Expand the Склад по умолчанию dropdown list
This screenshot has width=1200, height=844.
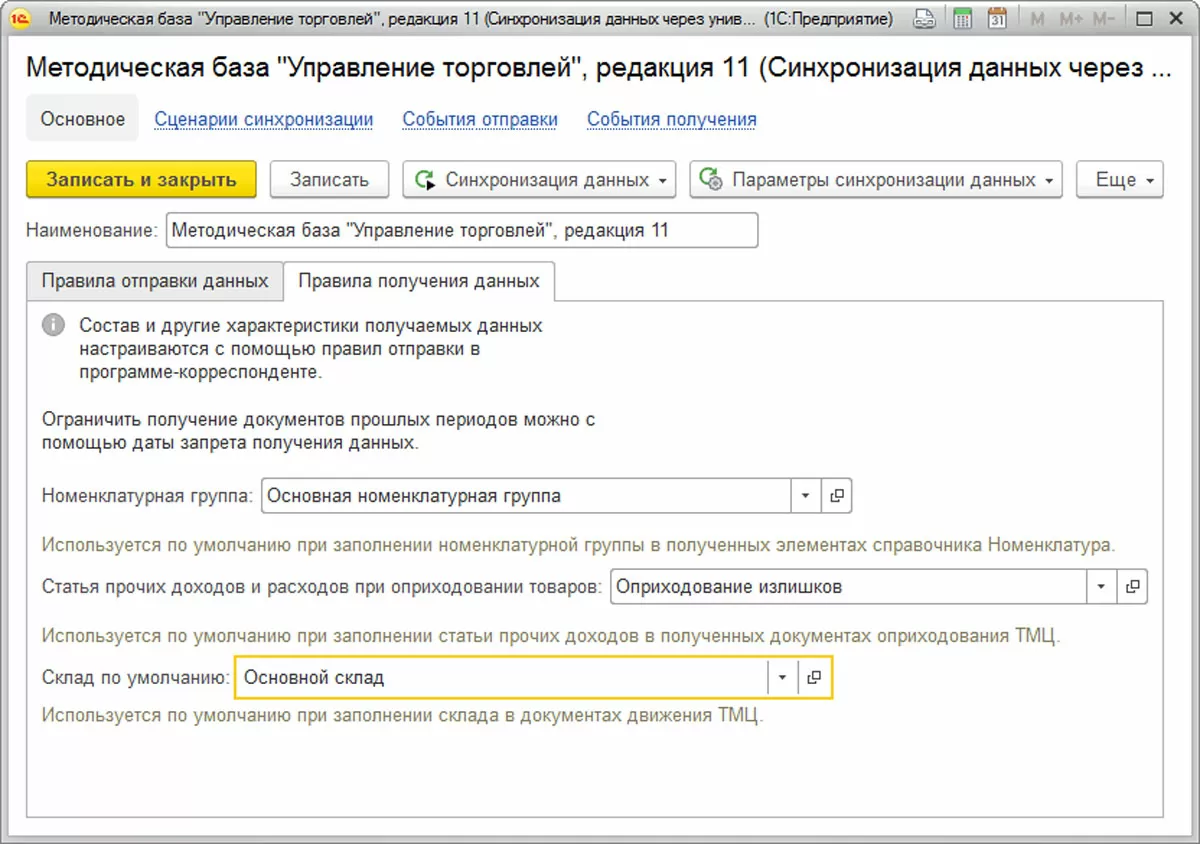click(783, 677)
